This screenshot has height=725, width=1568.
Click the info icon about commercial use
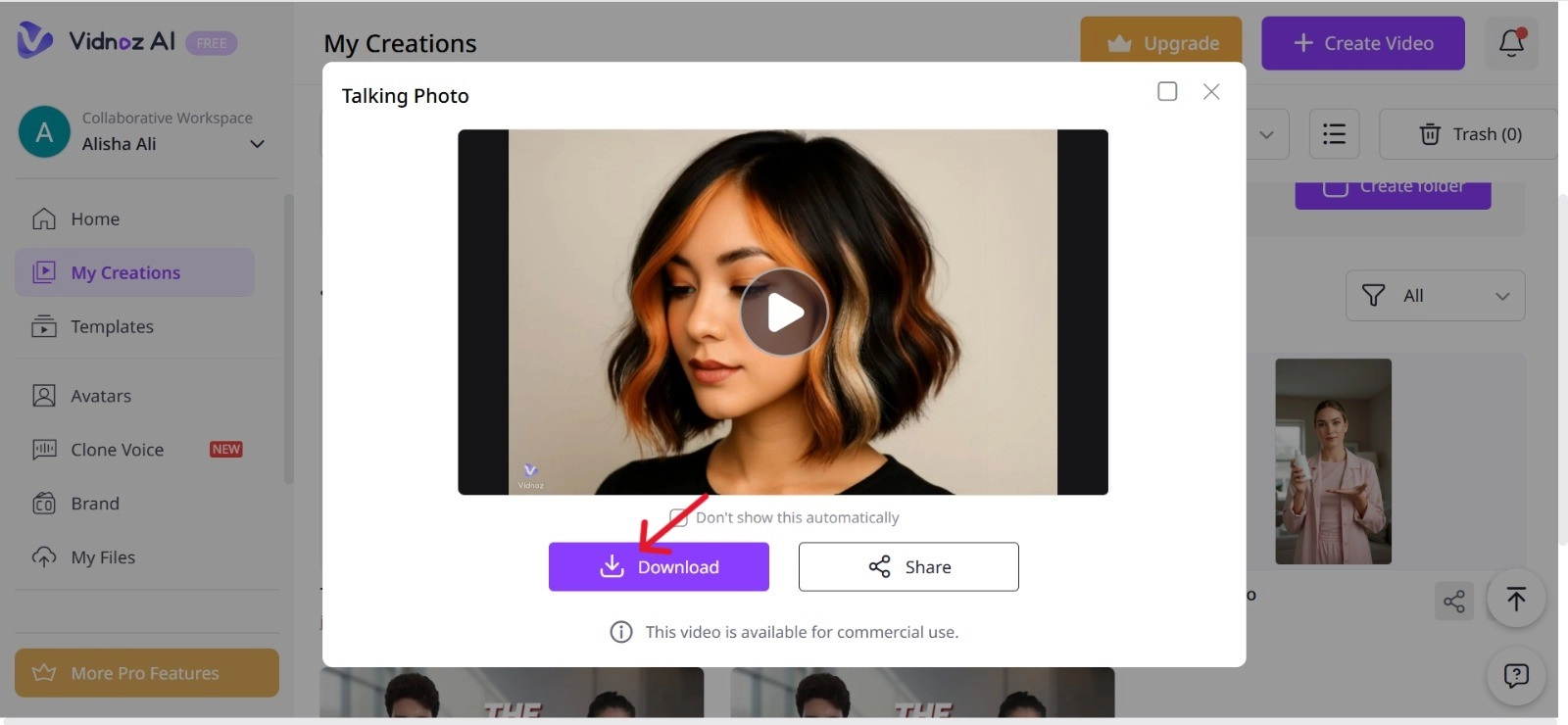[x=621, y=632]
